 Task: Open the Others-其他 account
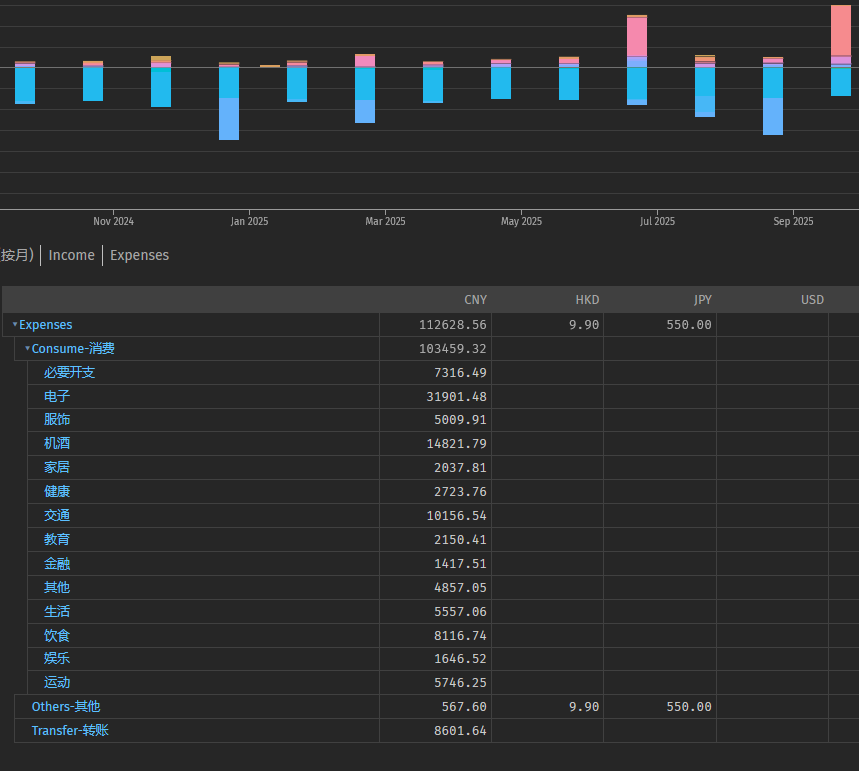click(x=66, y=707)
